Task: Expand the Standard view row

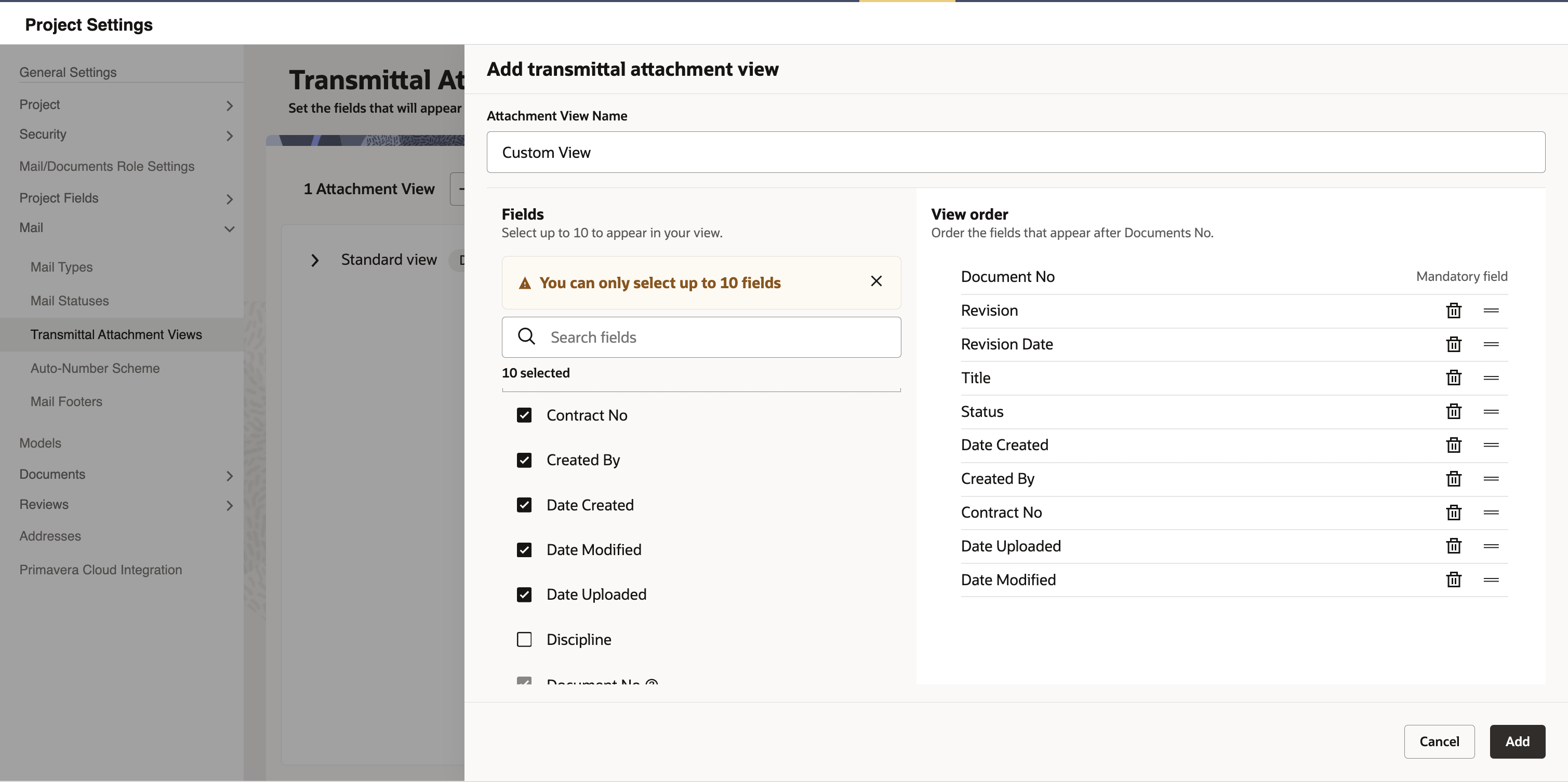Action: 315,261
